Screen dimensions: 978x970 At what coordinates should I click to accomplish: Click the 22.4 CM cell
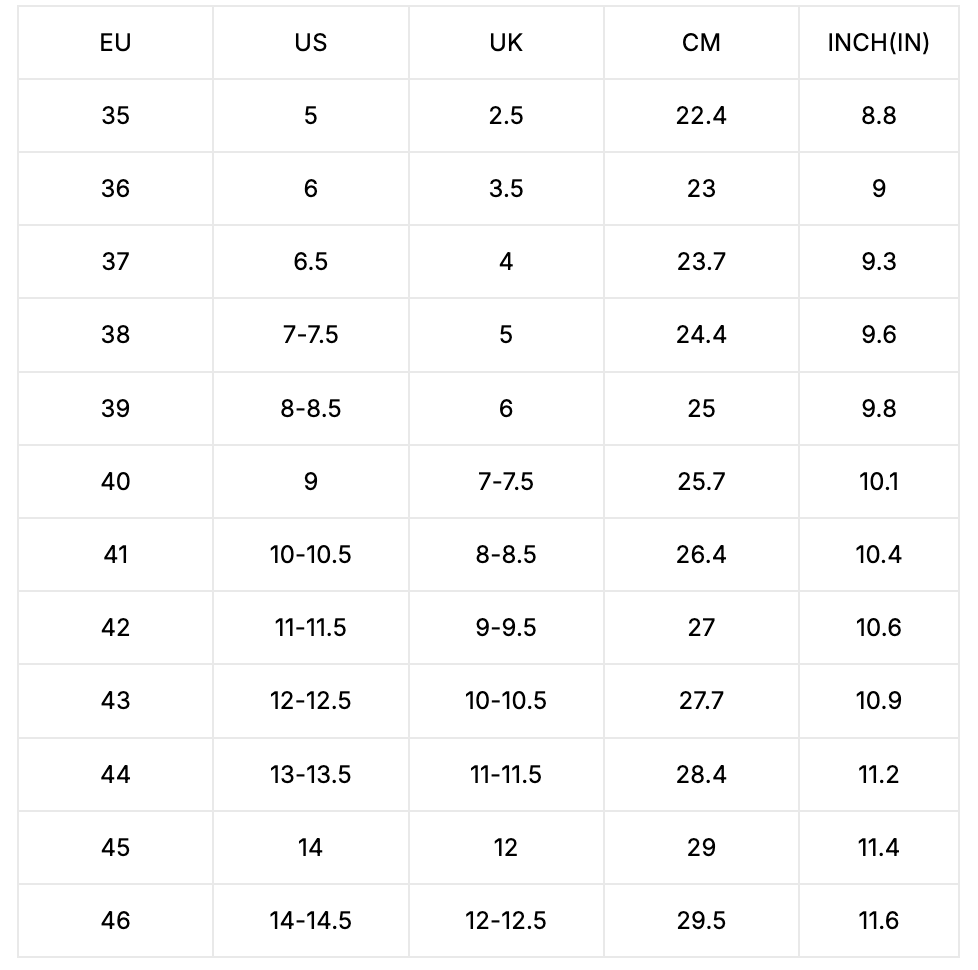[x=701, y=116]
